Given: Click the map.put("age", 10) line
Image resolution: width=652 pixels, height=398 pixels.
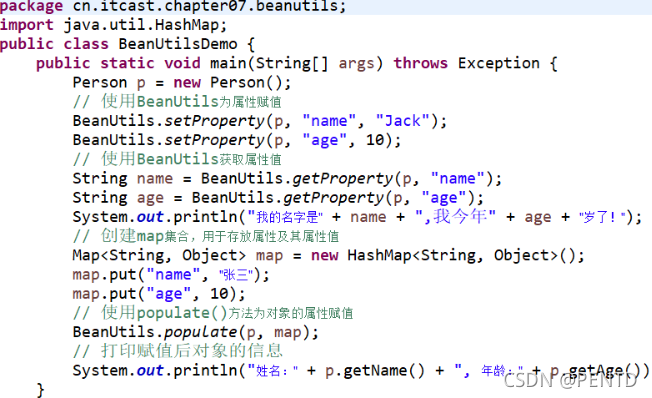Looking at the screenshot, I should point(159,294).
